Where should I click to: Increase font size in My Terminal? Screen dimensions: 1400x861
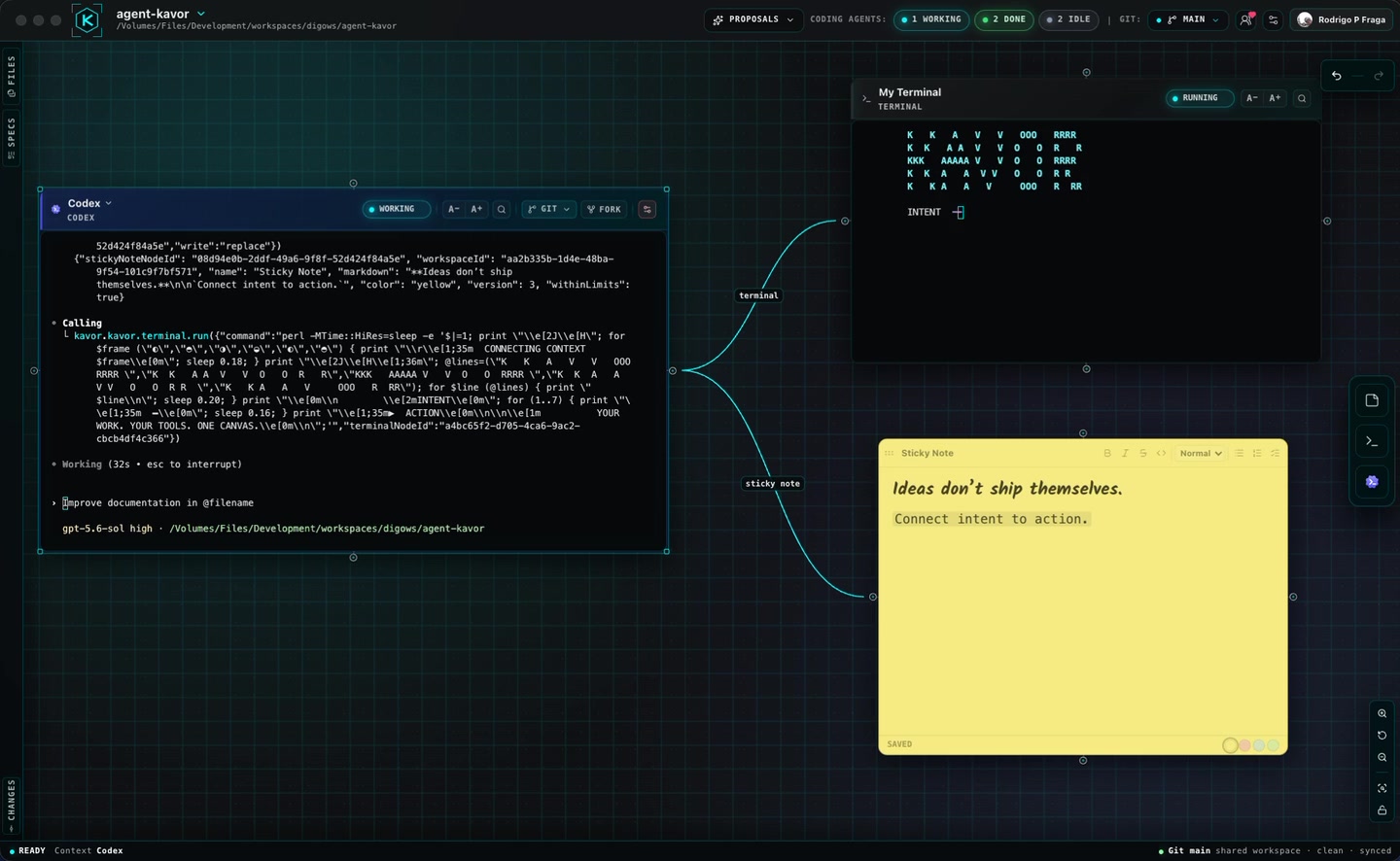[x=1275, y=98]
